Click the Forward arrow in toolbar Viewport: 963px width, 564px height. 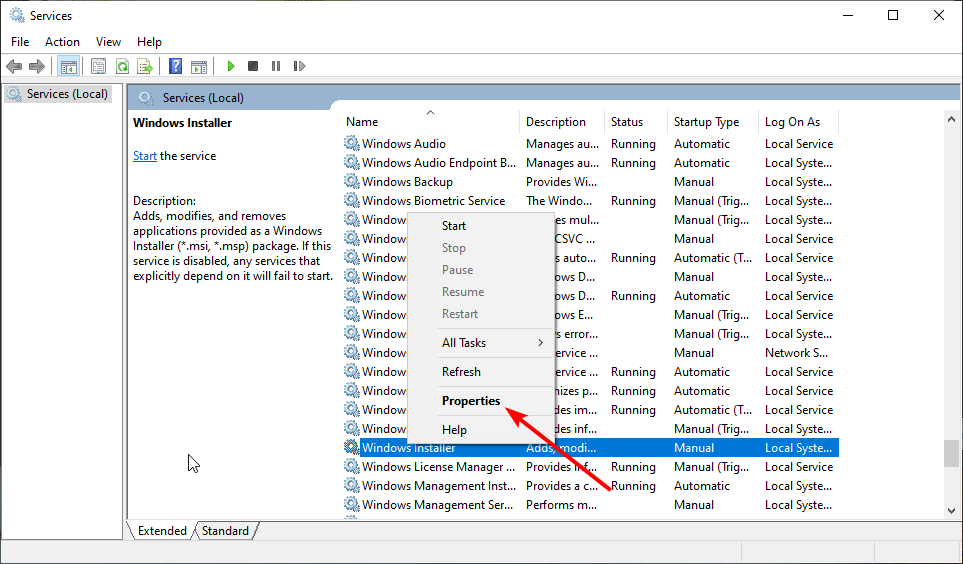click(x=37, y=67)
